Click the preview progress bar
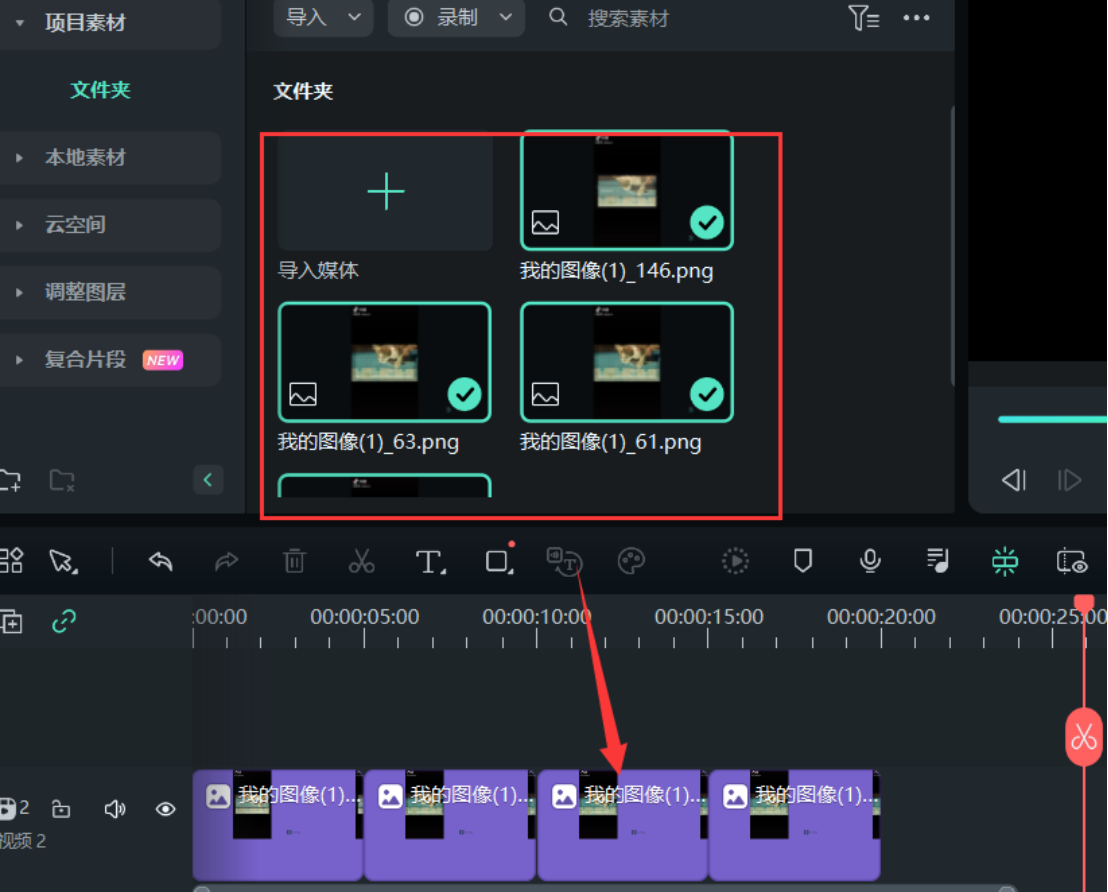Image resolution: width=1108 pixels, height=892 pixels. click(x=1050, y=419)
